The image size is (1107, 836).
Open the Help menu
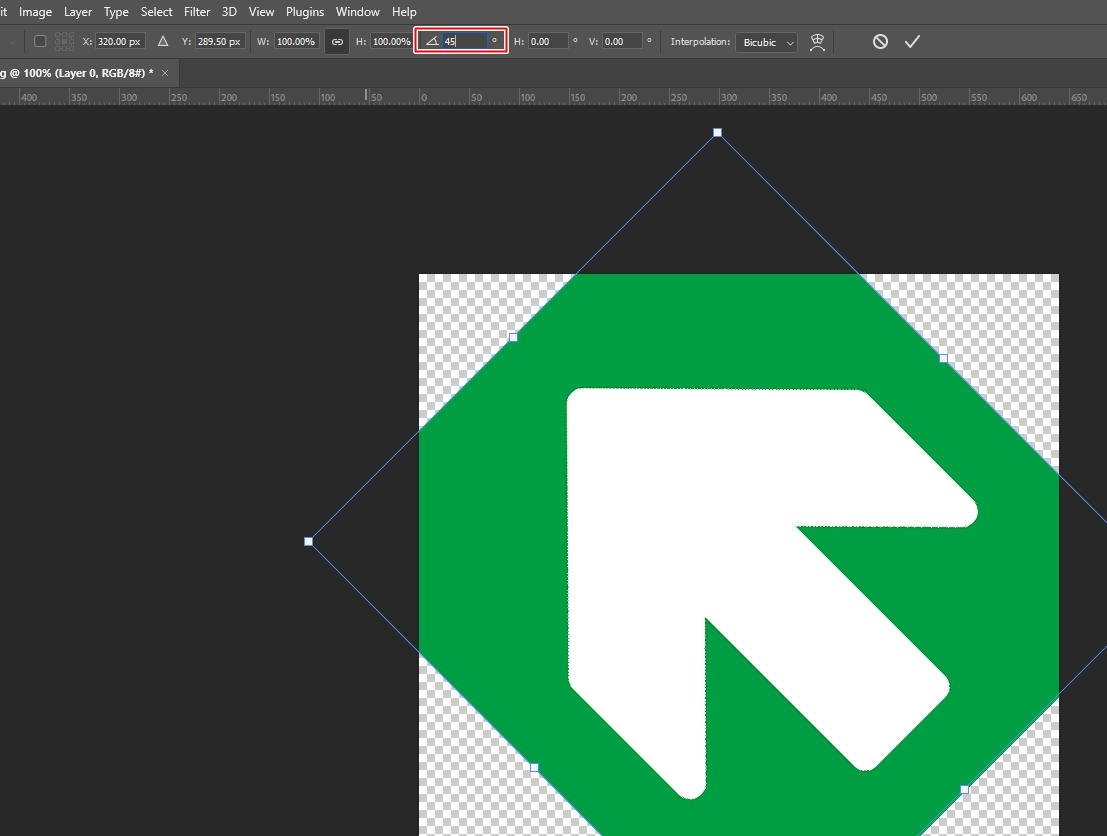(405, 12)
